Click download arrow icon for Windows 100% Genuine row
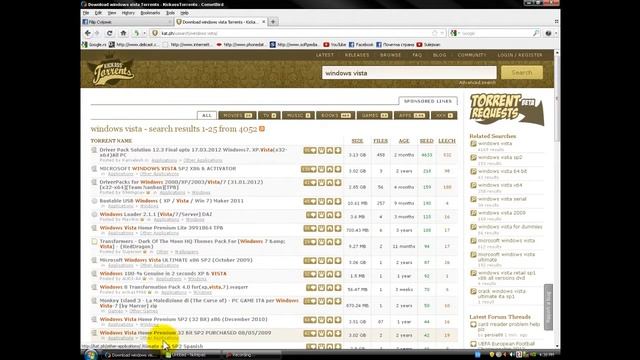Image resolution: width=640 pixels, height=360 pixels. pos(338,274)
